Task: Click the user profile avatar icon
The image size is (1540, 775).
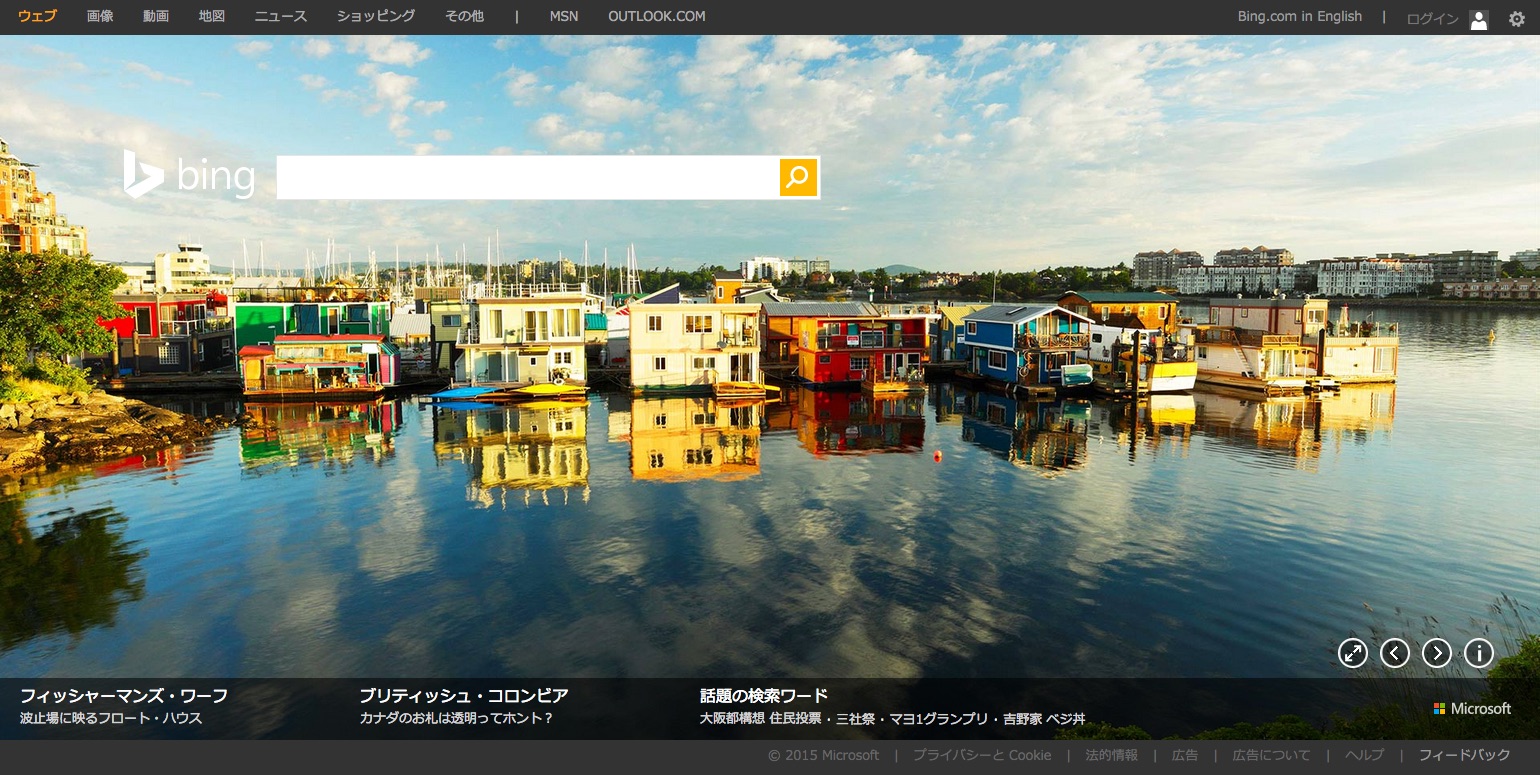Action: (1478, 19)
